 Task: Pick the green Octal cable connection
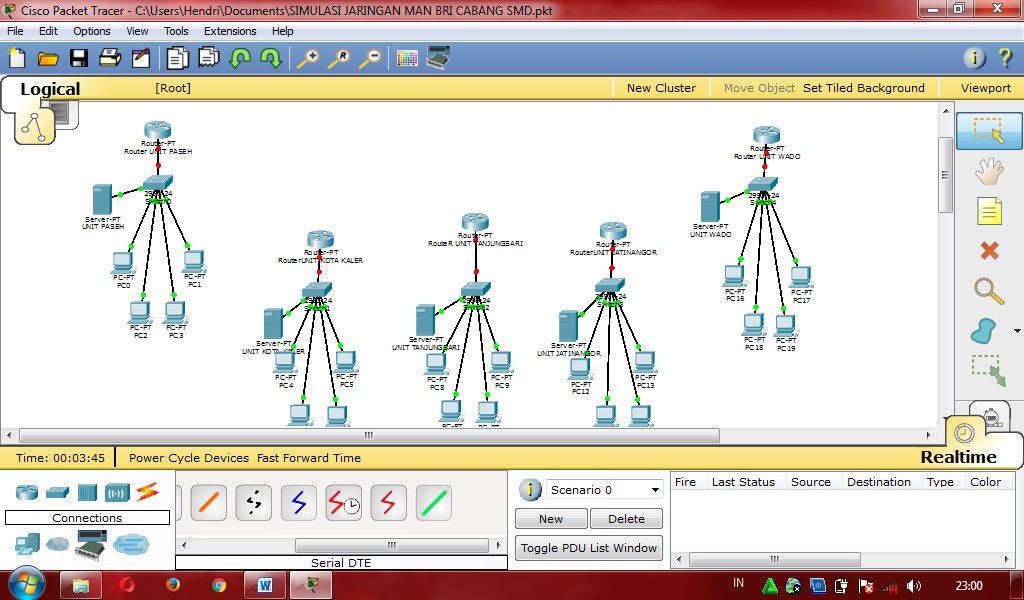pos(434,503)
